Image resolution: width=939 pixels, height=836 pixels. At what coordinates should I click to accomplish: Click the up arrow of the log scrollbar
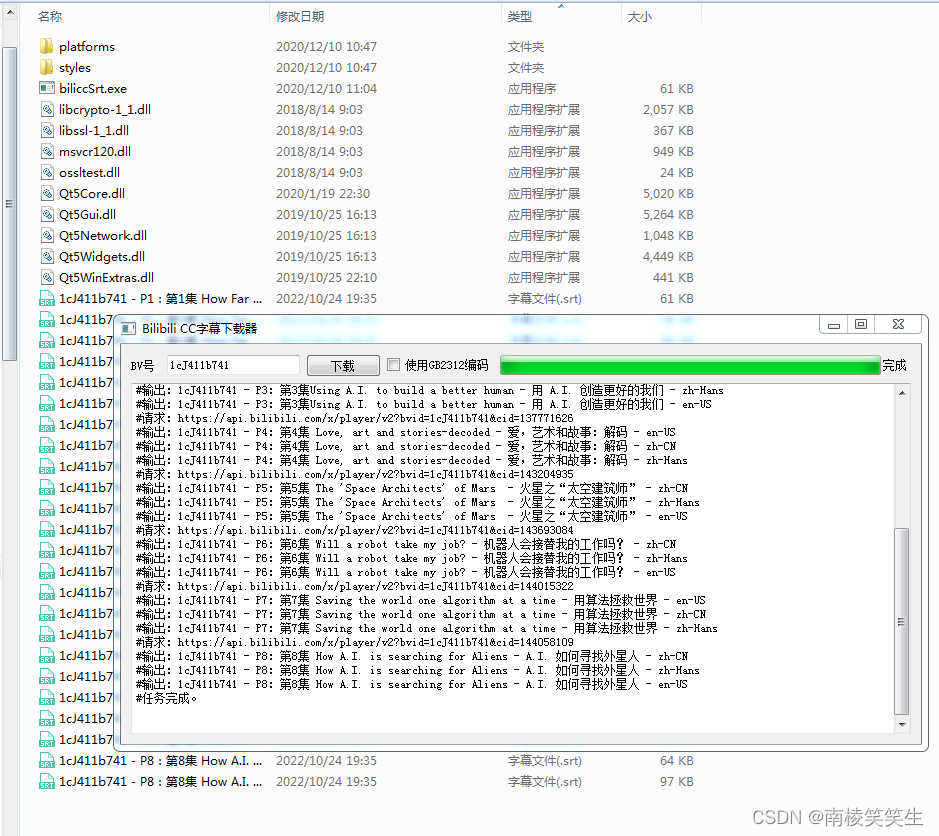pos(902,392)
